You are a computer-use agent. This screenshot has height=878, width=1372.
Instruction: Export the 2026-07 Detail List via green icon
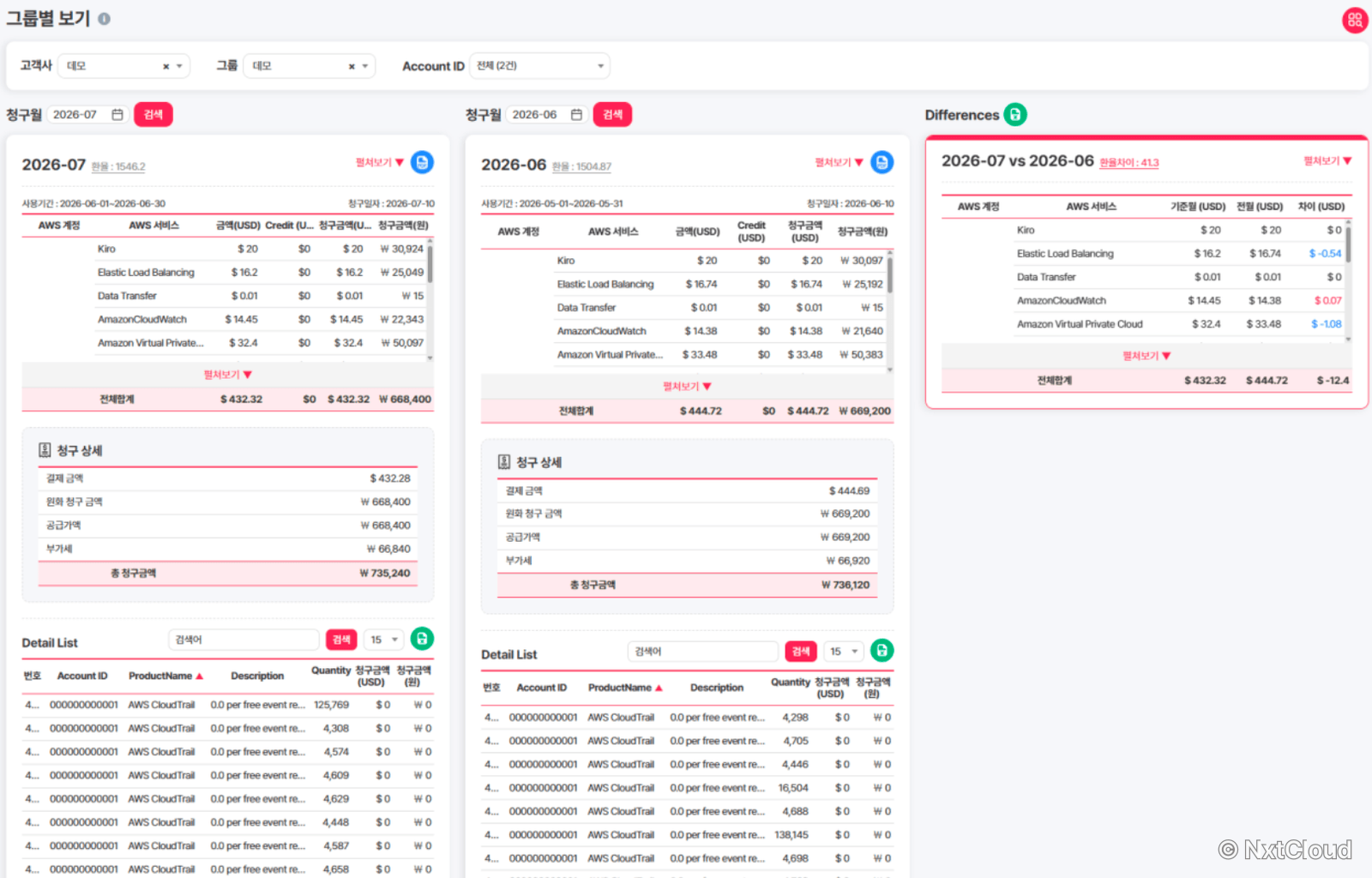click(x=422, y=639)
